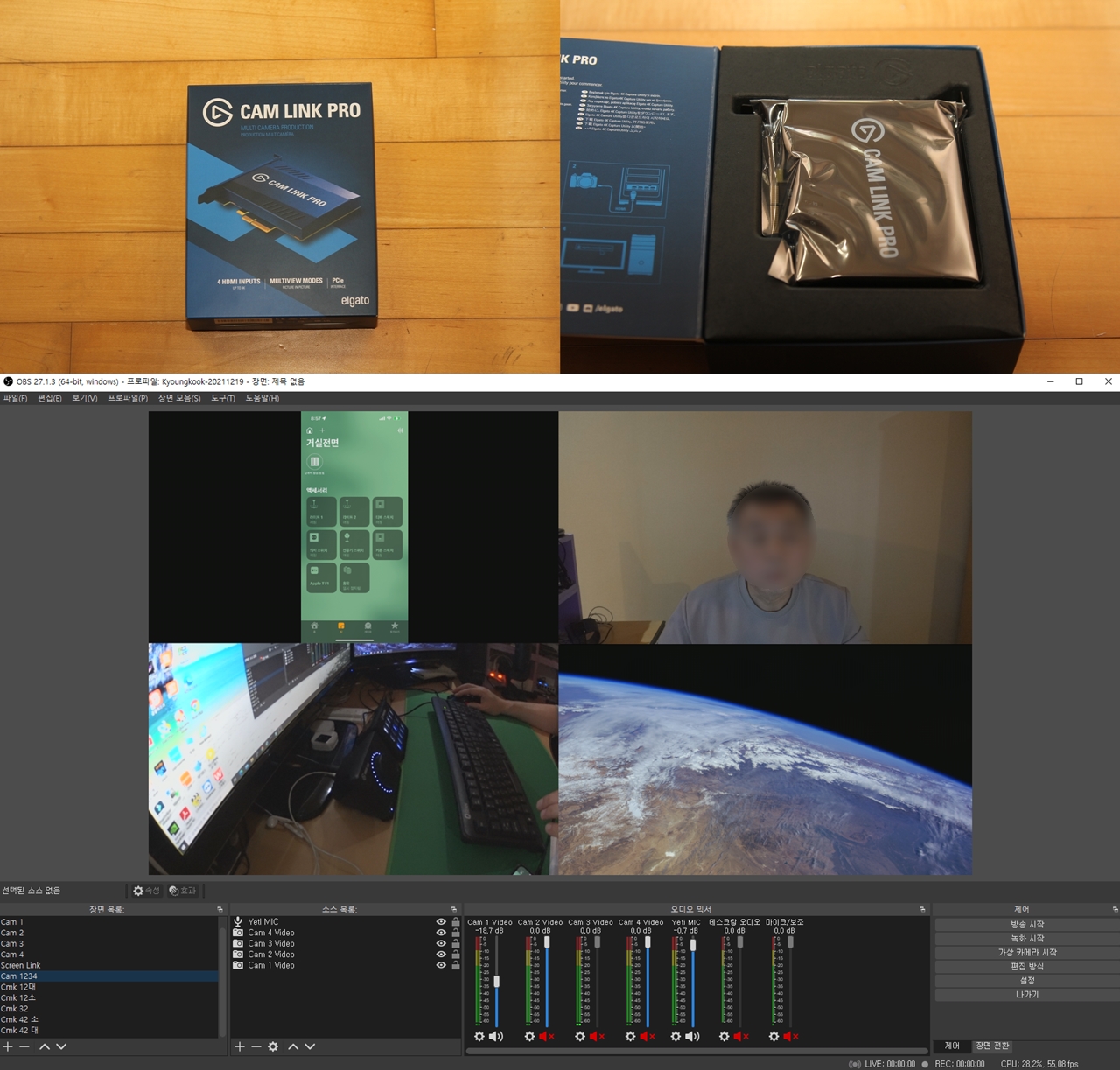Screen dimensions: 1120x1070
Task: Lock the Cam 3 Video source
Action: point(456,943)
